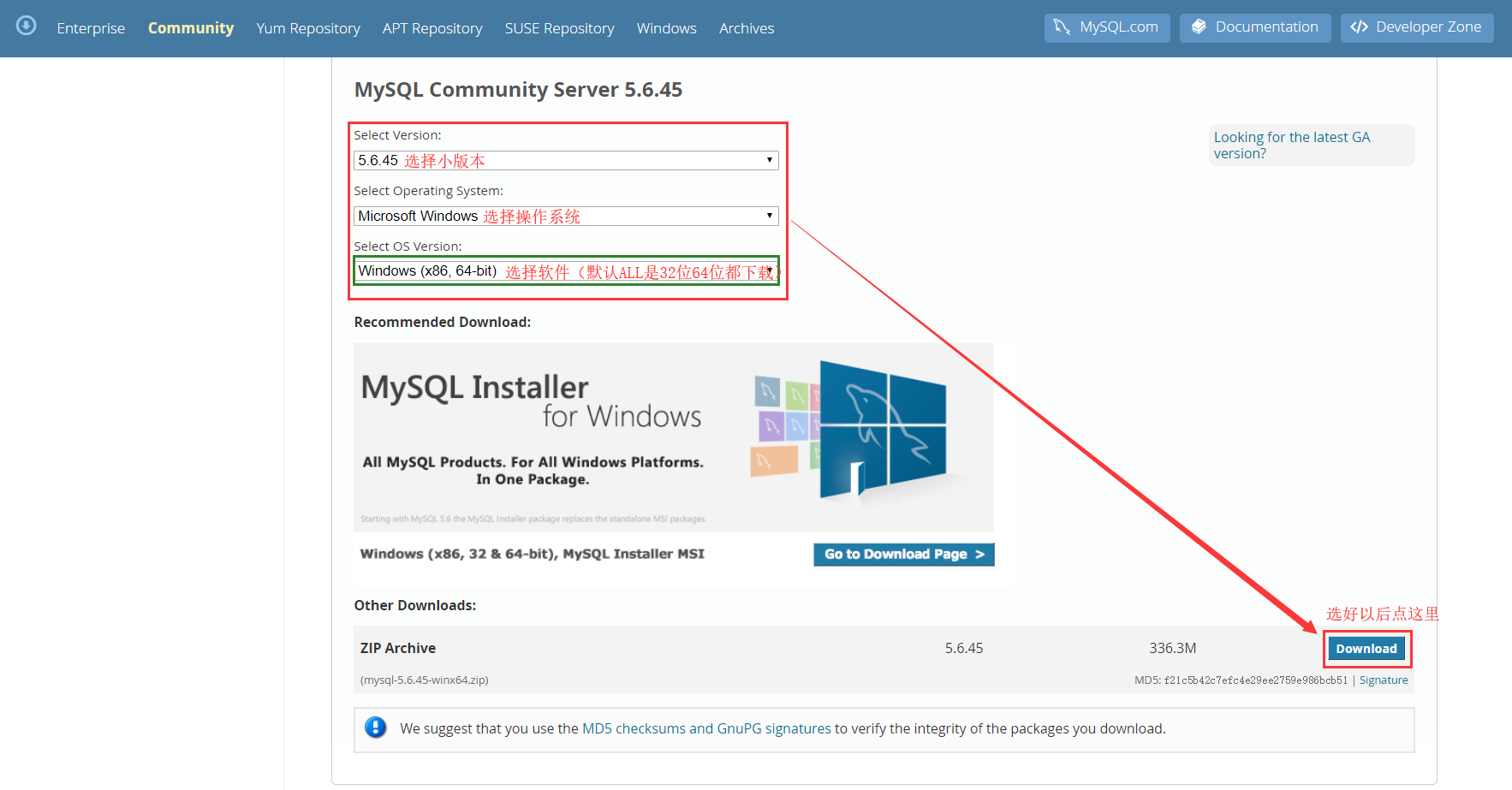
Task: Click the Developer Zone code icon
Action: pos(1359,27)
